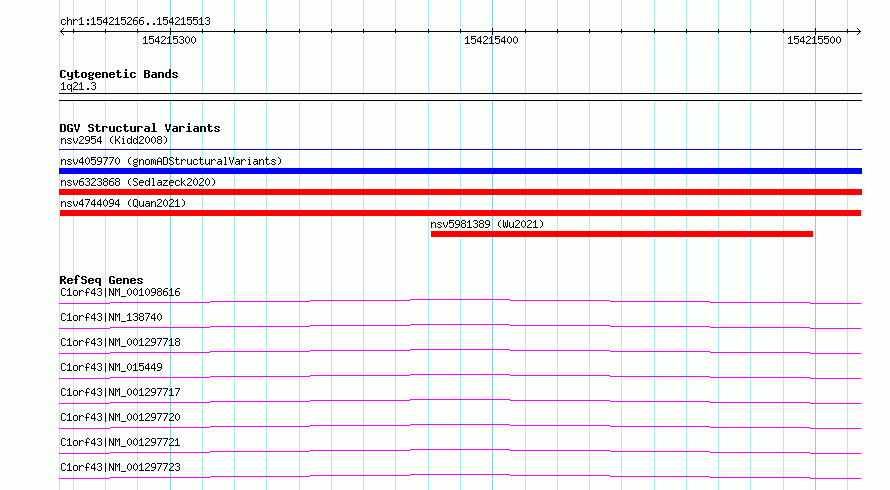Click ruler position label 154215500
890x490 pixels.
814,40
